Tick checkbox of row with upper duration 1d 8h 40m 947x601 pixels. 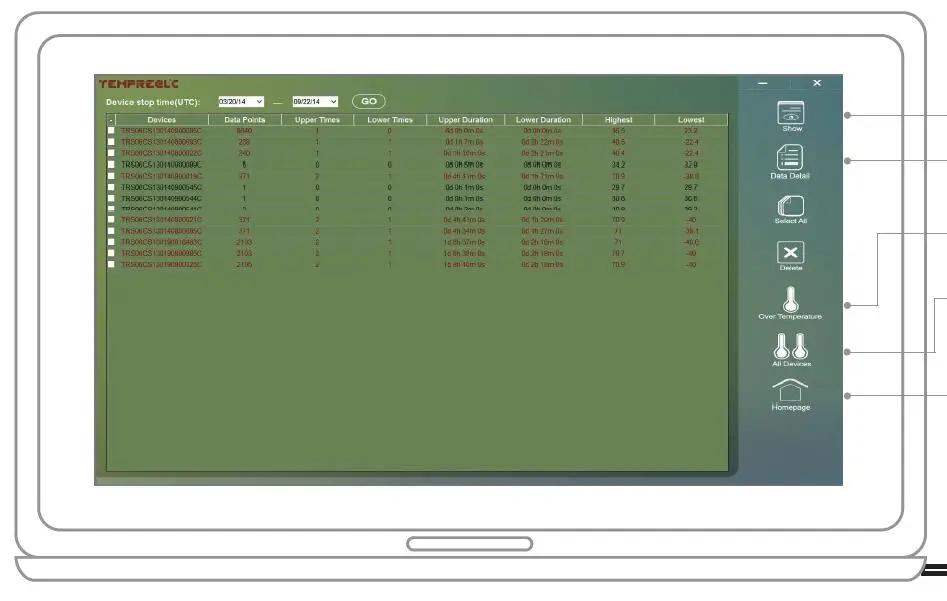pyautogui.click(x=111, y=264)
